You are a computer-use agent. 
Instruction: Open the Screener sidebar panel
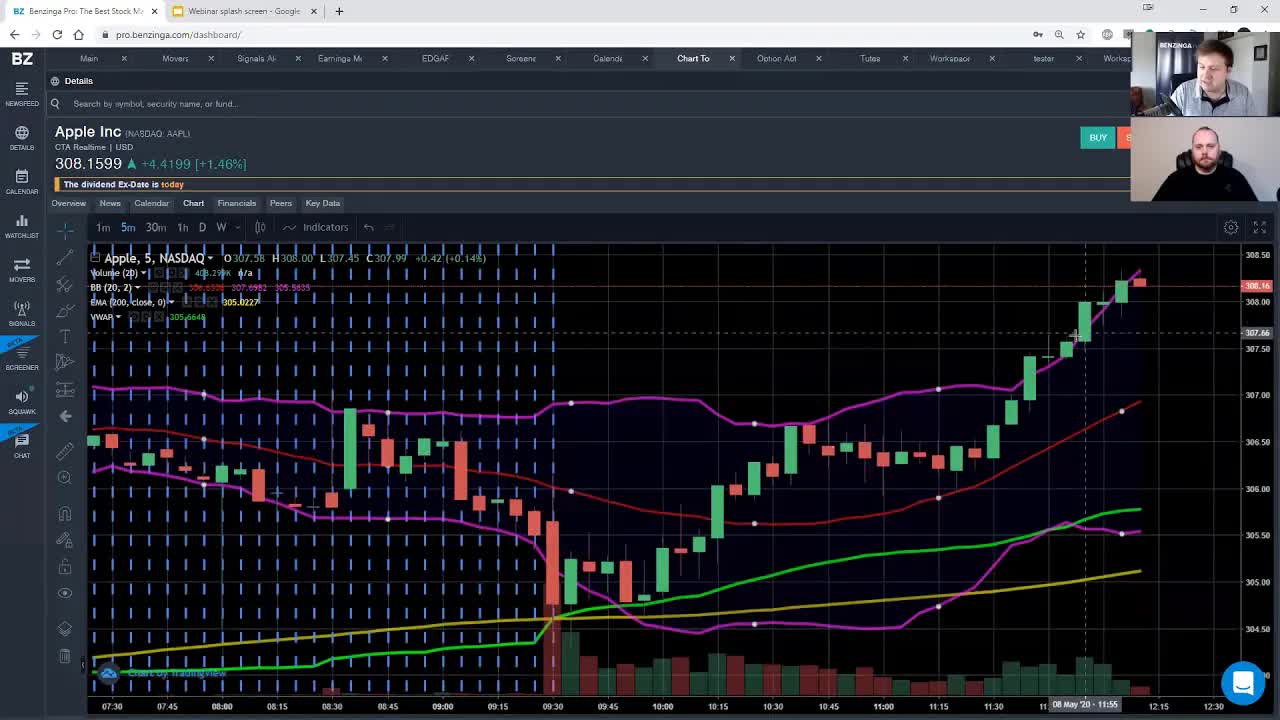[x=22, y=358]
